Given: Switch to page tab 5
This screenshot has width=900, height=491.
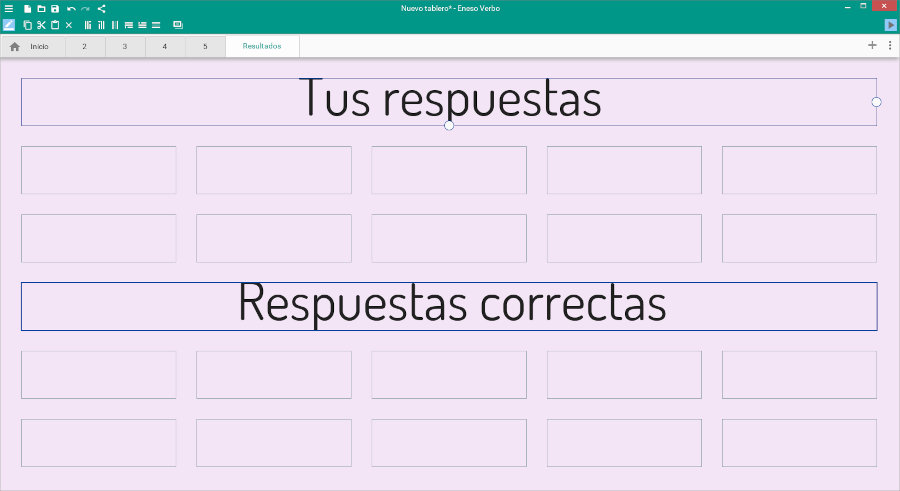Looking at the screenshot, I should pyautogui.click(x=205, y=47).
